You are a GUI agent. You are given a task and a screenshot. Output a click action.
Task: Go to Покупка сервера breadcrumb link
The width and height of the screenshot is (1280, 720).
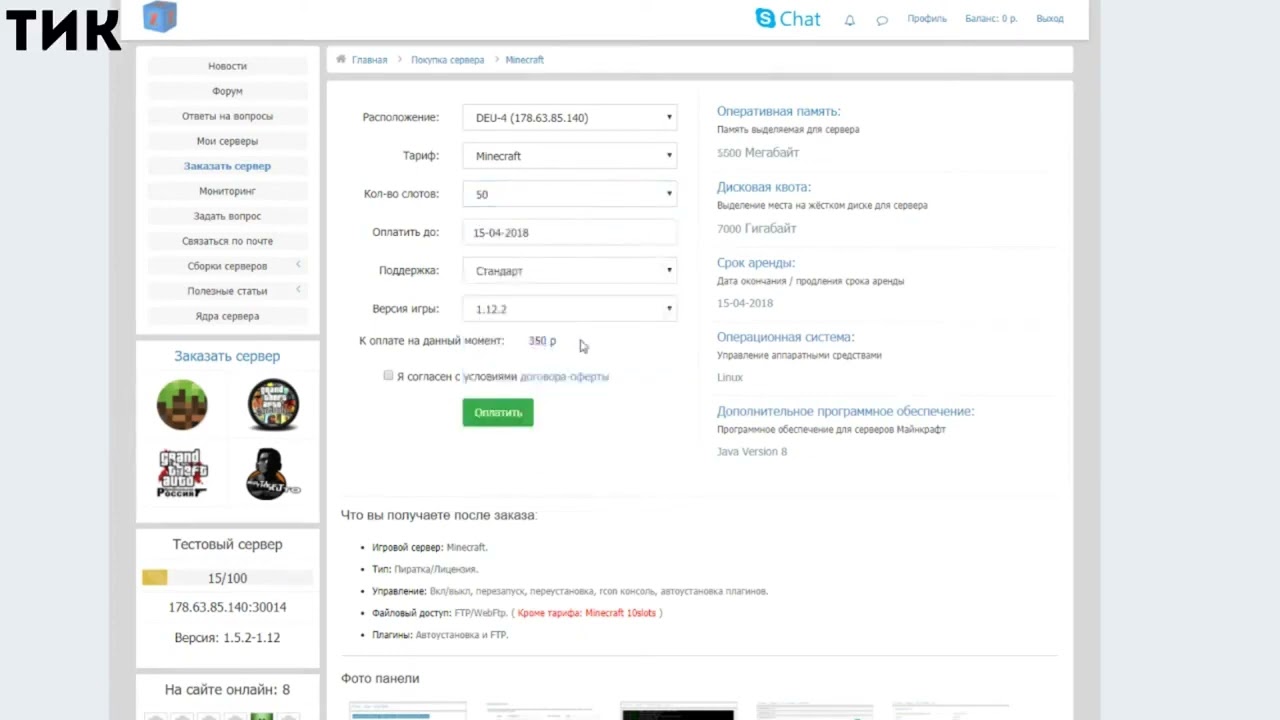[447, 60]
